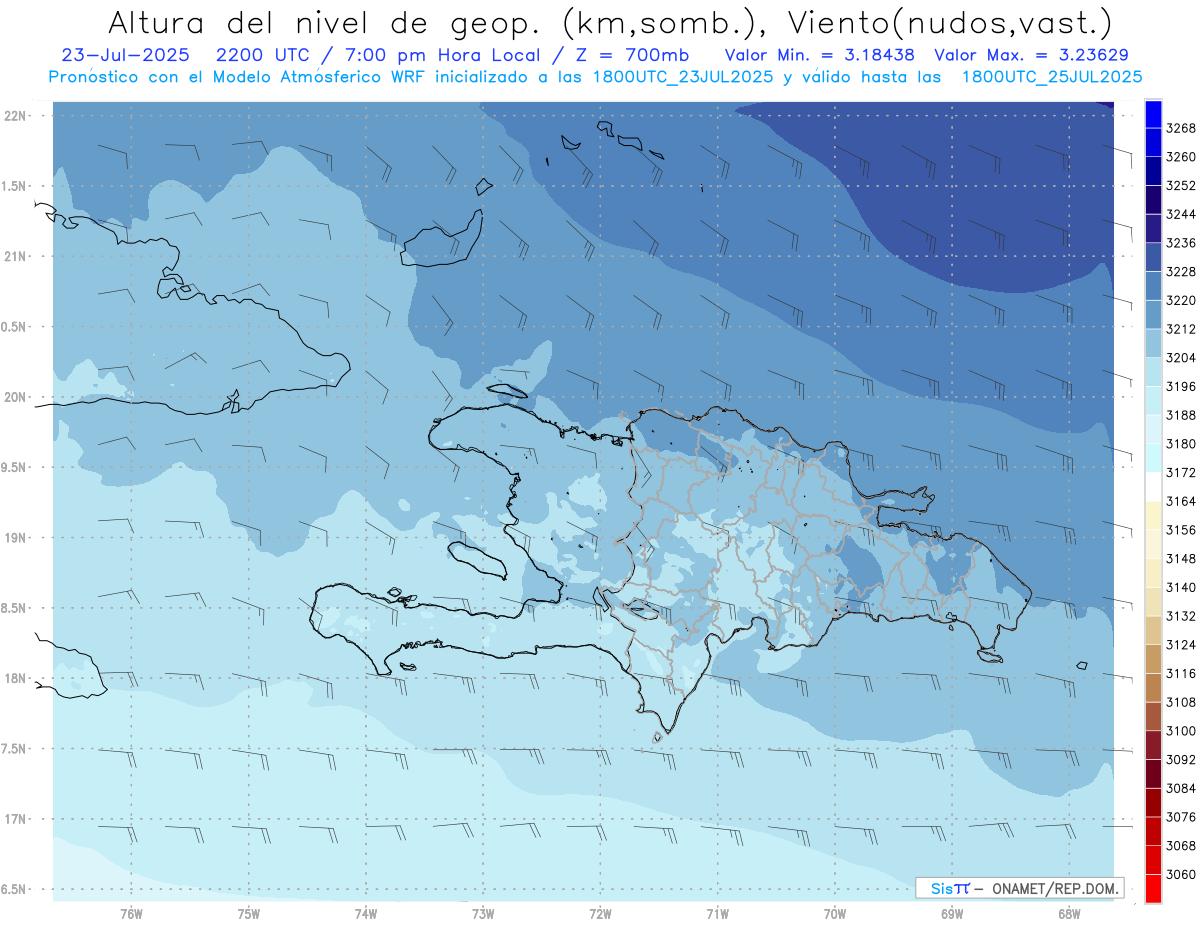Click the '22N' latitude label
The image size is (1200, 927).
(15, 115)
